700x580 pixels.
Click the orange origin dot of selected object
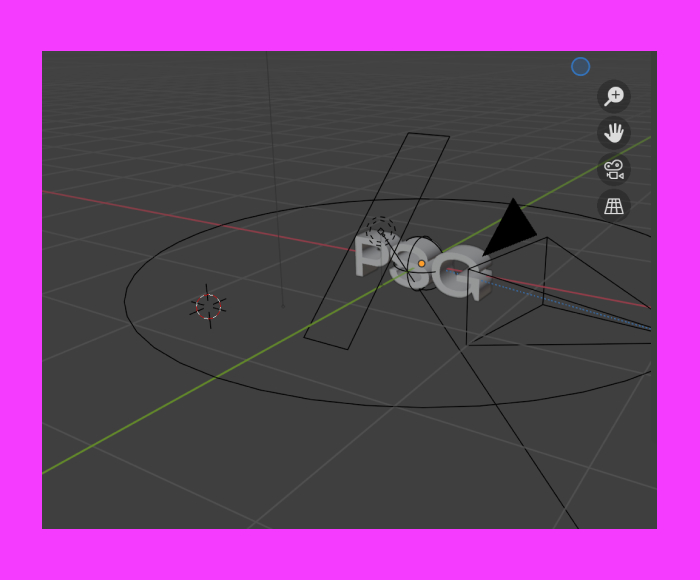pyautogui.click(x=421, y=264)
